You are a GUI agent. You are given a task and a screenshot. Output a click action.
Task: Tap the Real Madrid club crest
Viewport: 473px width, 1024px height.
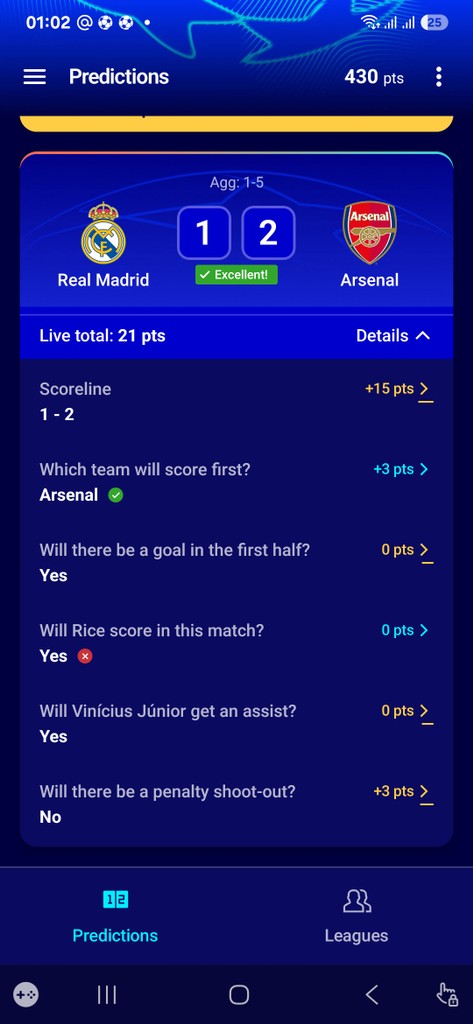click(x=103, y=233)
